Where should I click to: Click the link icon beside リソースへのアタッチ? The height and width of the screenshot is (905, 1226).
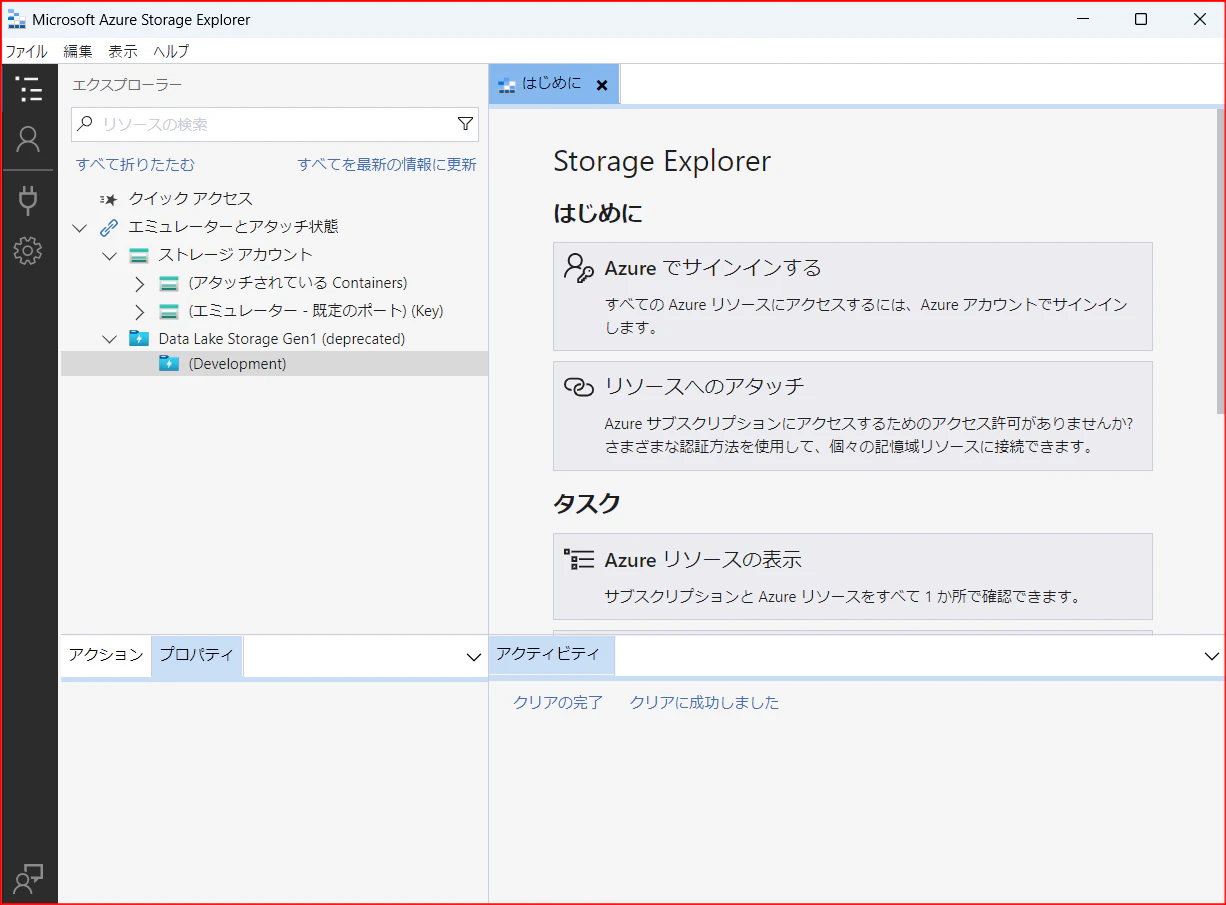coord(578,387)
